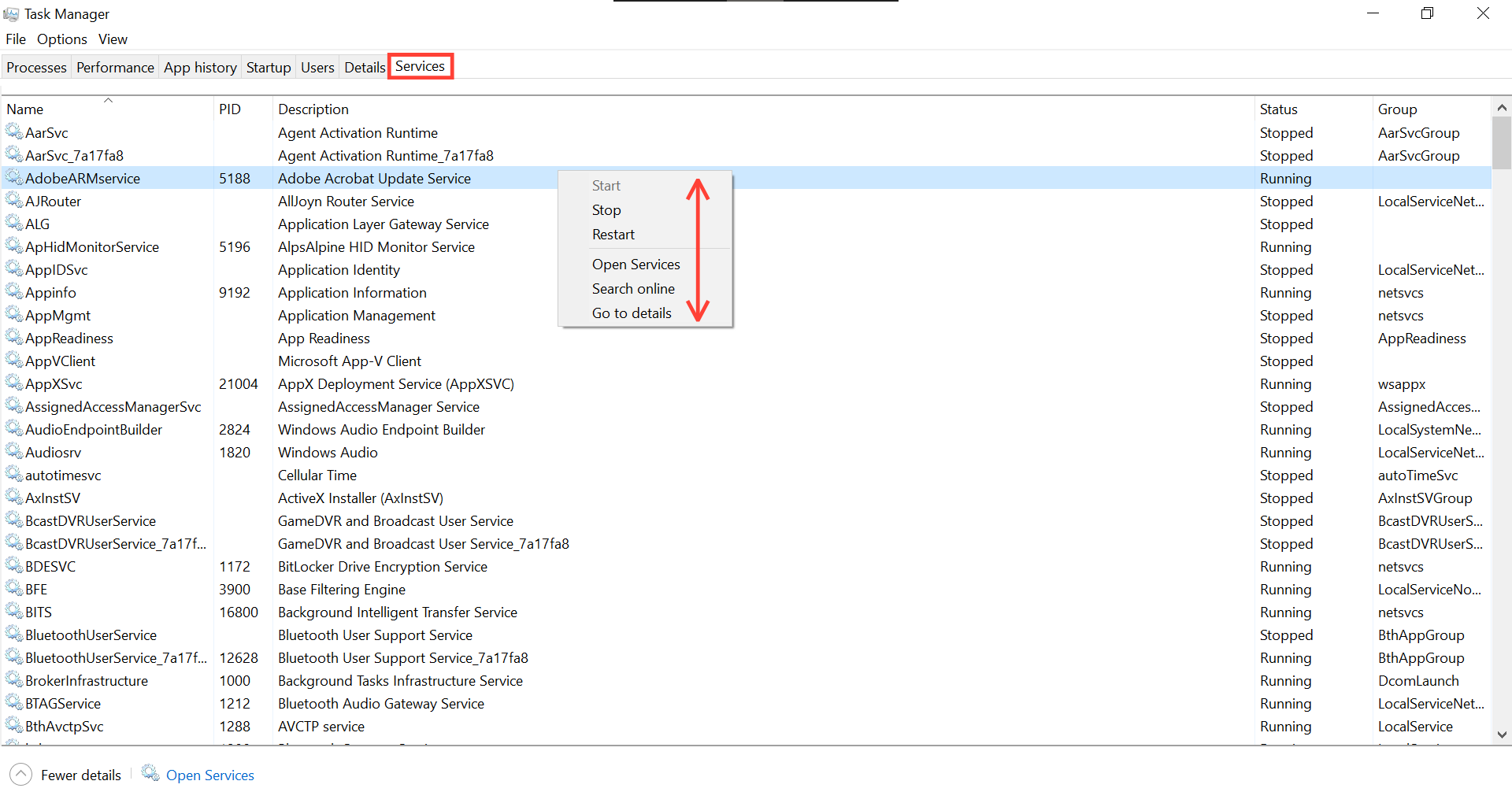Click the Open Services link
1512x803 pixels.
[x=209, y=775]
